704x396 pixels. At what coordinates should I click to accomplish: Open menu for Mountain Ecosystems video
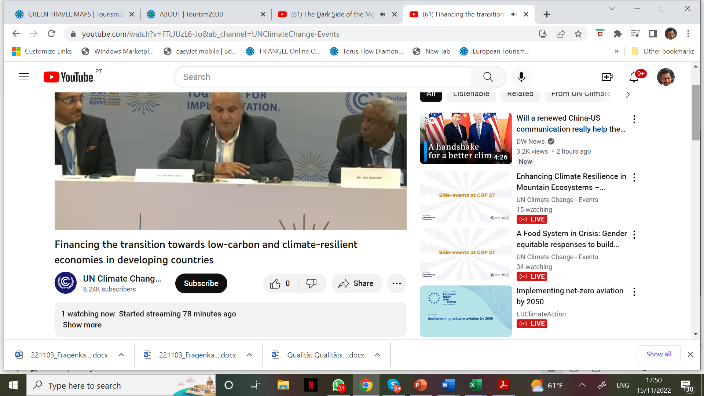[634, 177]
